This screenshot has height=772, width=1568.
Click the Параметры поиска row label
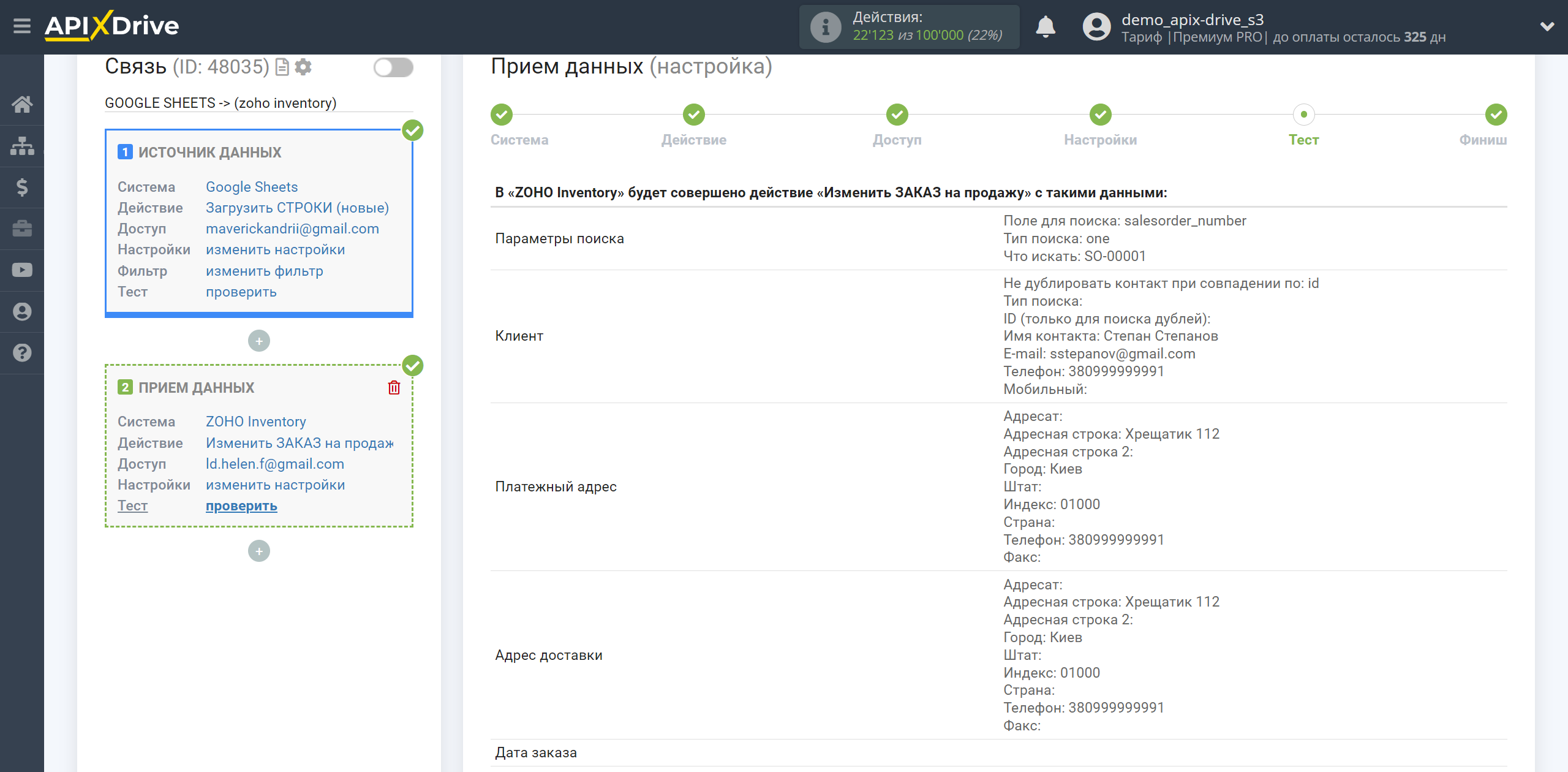coord(559,238)
